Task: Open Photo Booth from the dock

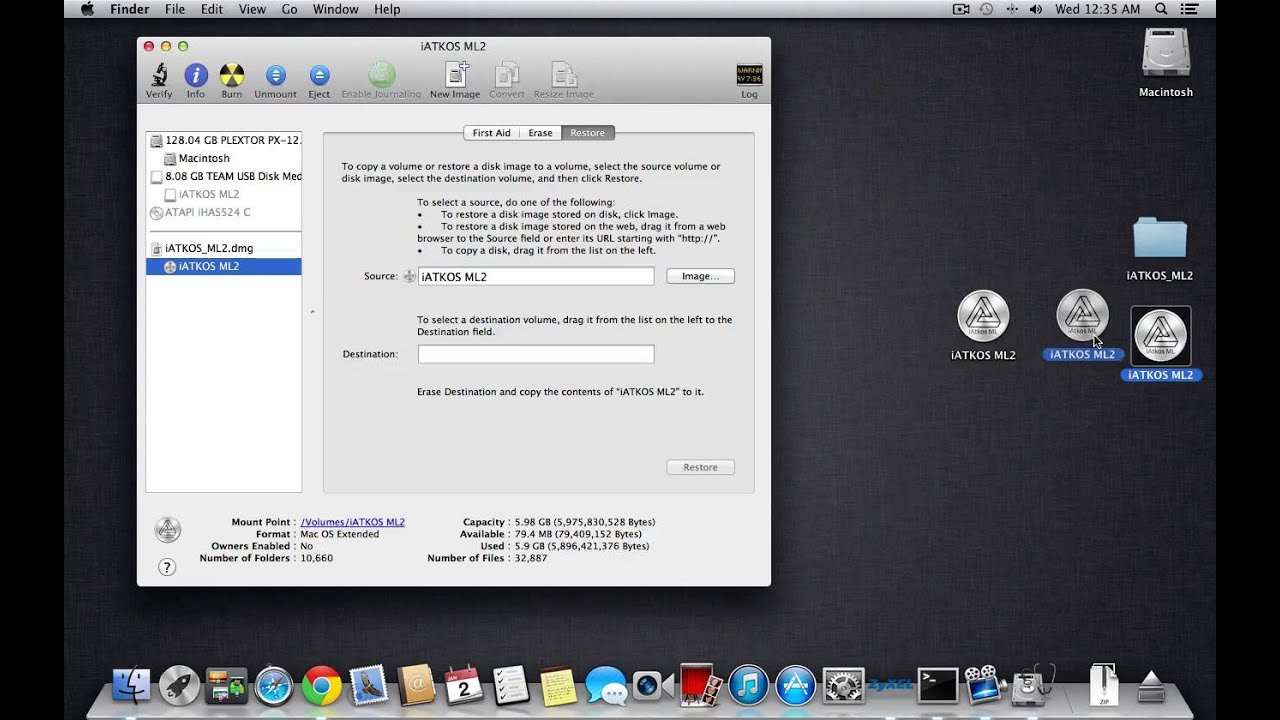Action: [x=700, y=685]
